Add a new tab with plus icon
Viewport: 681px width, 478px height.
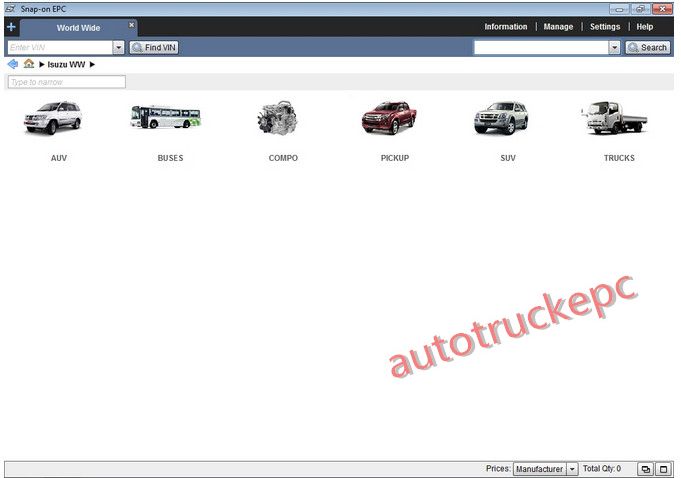click(11, 27)
